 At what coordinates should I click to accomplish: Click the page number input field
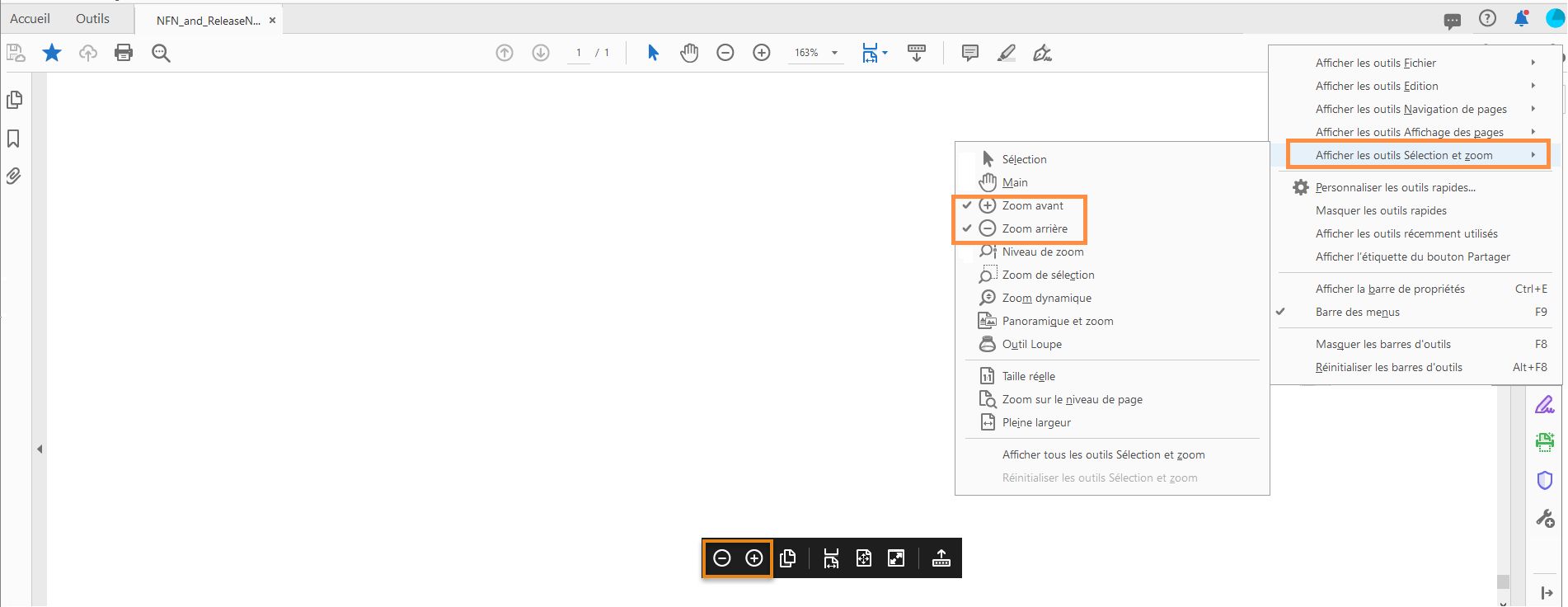(579, 53)
